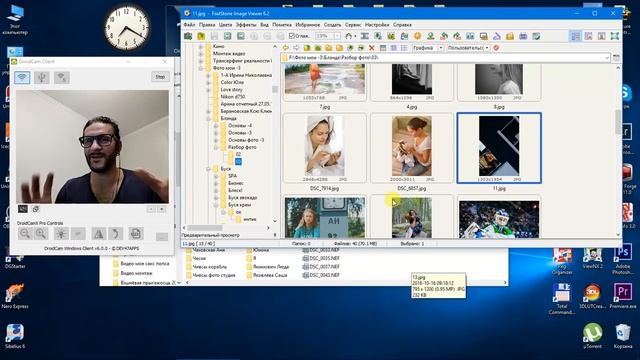Collapse the Блонда tree folder
Image resolution: width=640 pixels, height=360 pixels.
(208, 118)
